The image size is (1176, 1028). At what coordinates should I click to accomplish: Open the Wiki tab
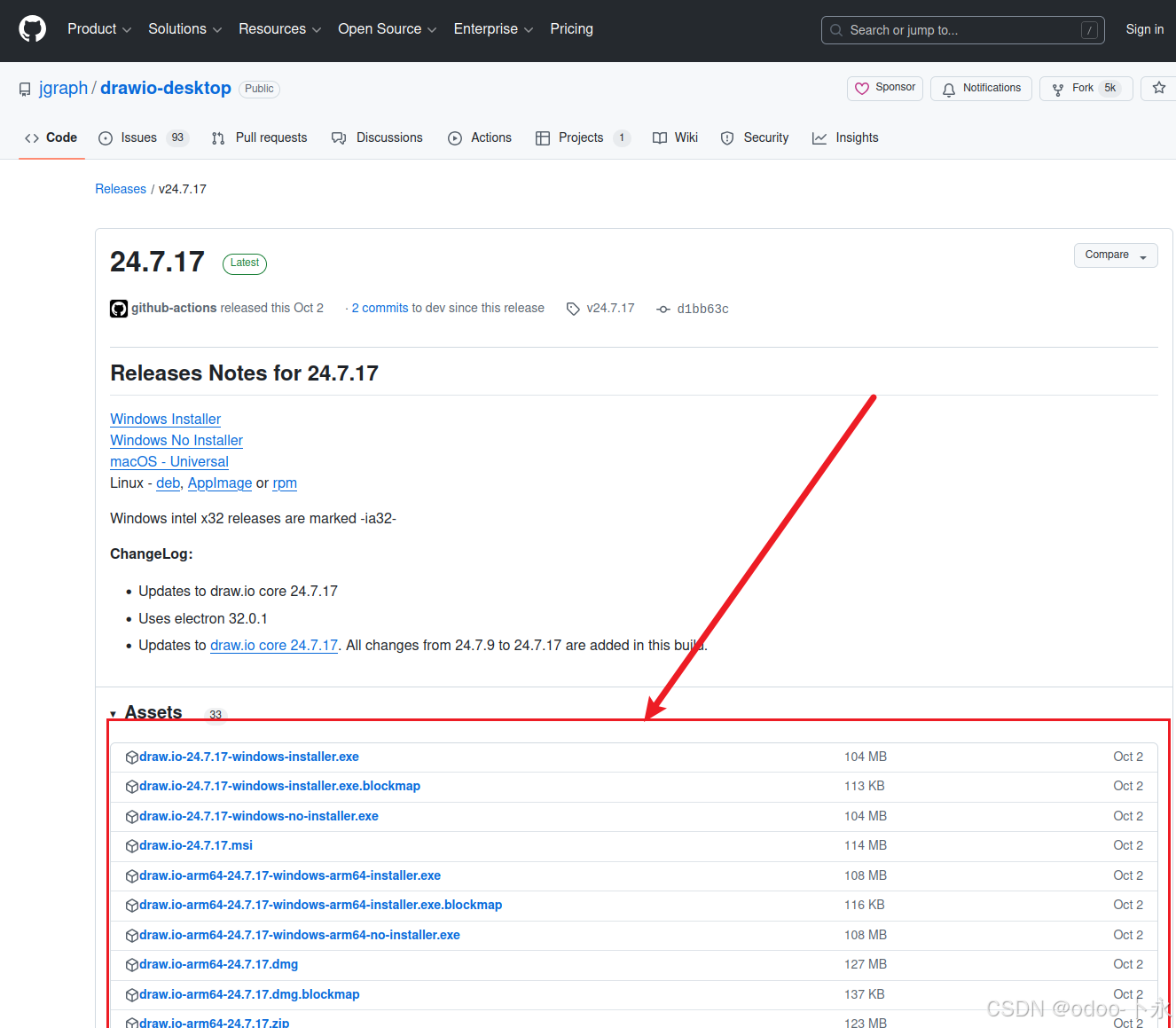pyautogui.click(x=675, y=137)
